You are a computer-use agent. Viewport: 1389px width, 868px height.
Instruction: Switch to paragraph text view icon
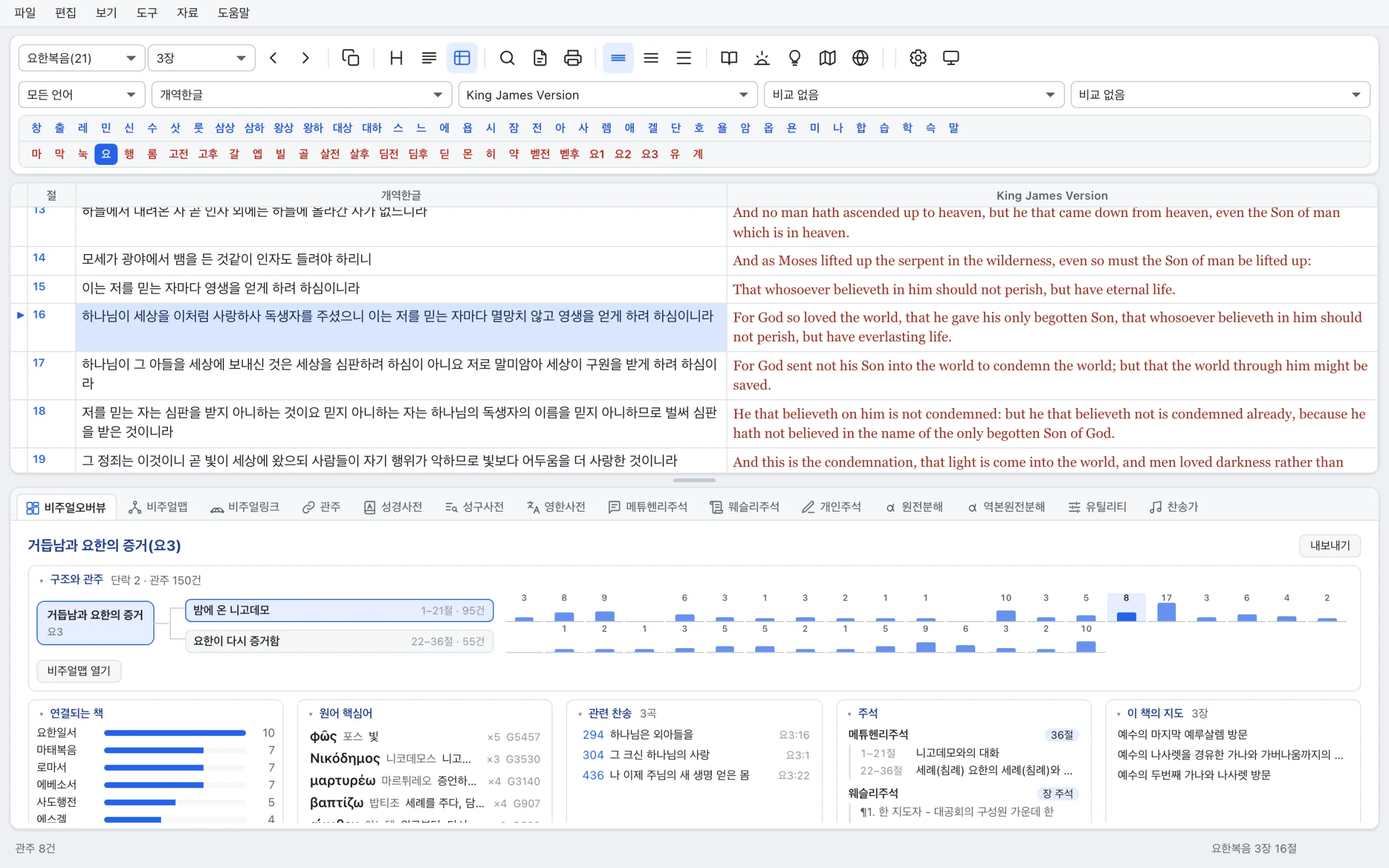click(429, 58)
